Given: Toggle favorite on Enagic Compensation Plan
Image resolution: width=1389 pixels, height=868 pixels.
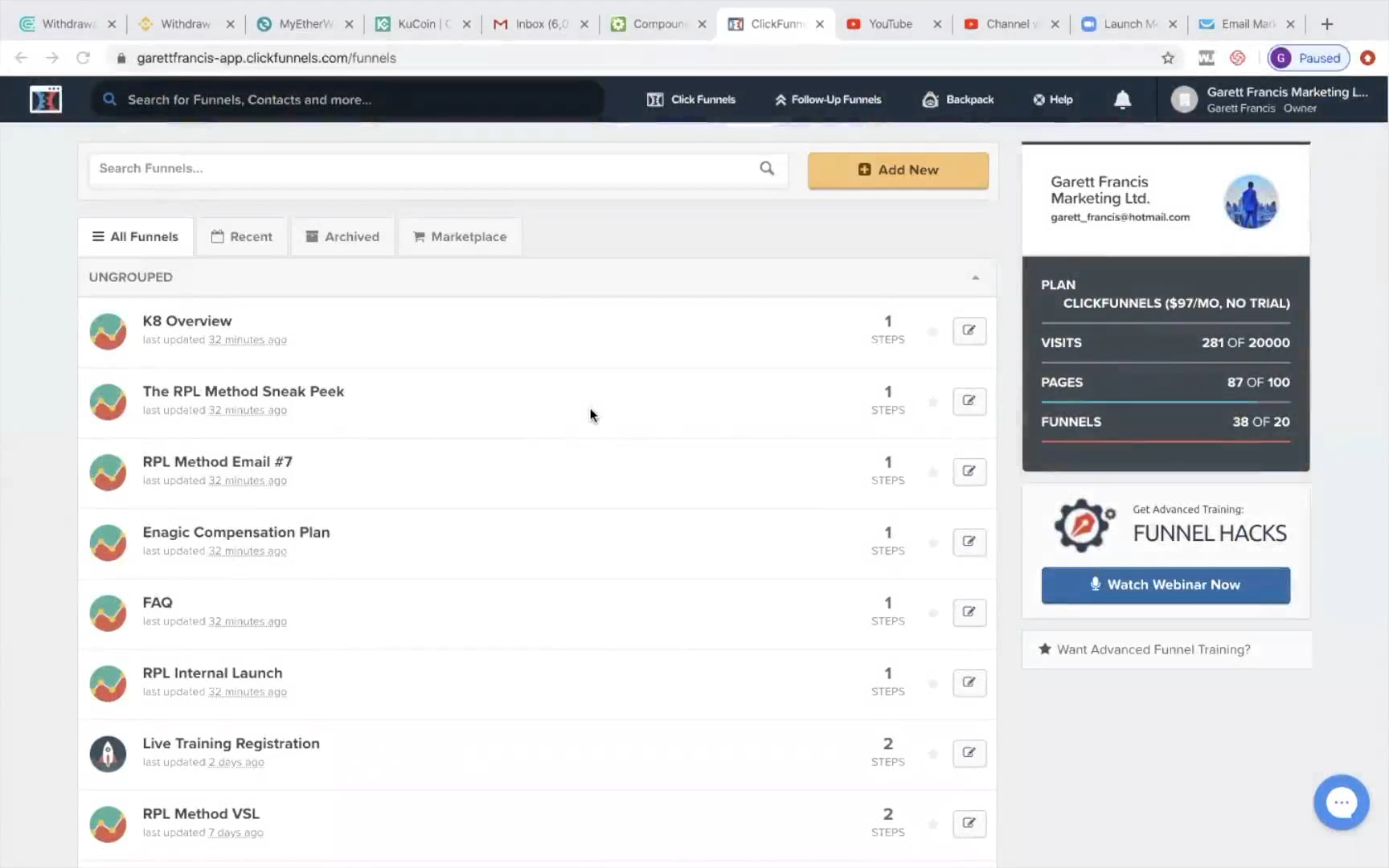Looking at the screenshot, I should pos(932,542).
